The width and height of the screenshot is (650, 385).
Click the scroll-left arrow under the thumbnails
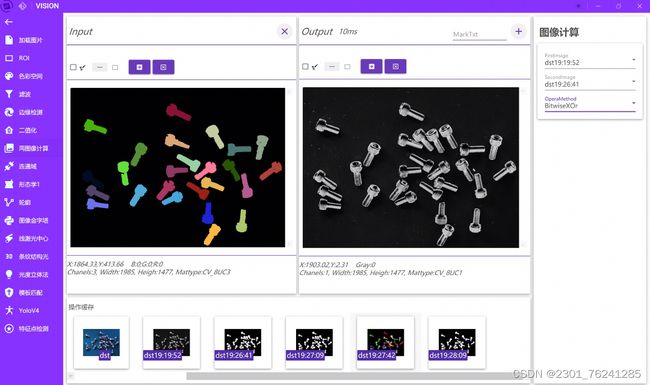71,376
